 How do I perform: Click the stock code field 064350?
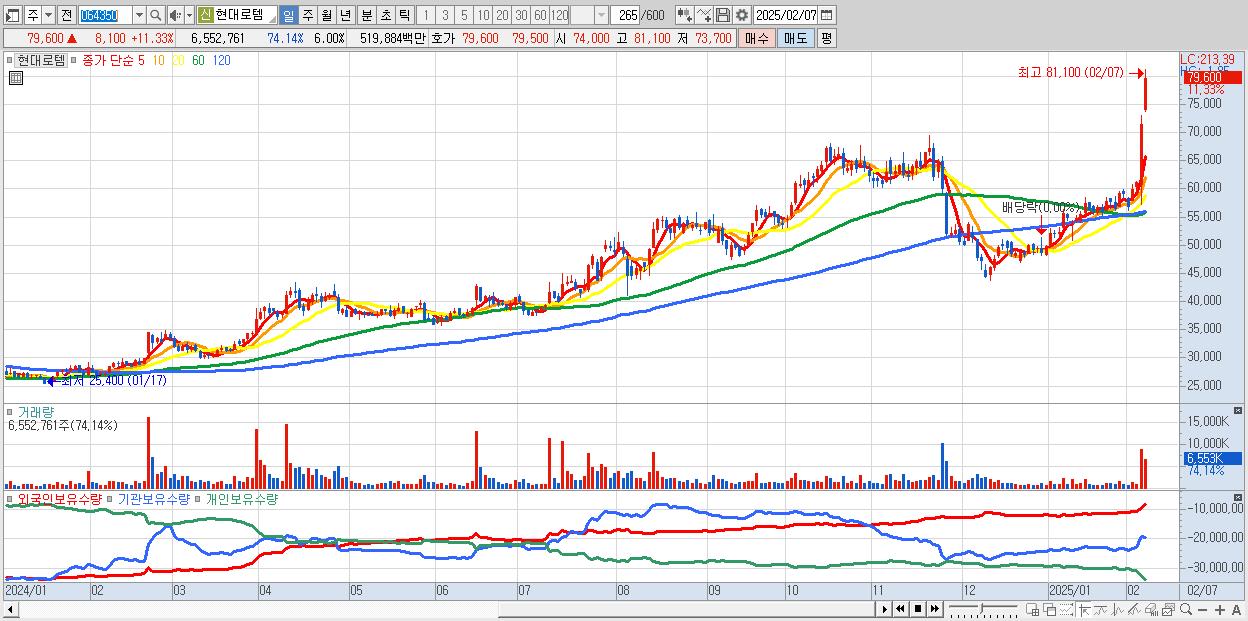click(x=104, y=15)
